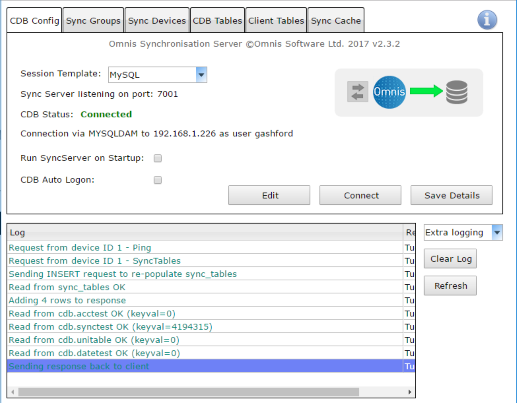Click the blue Omnis logo

[389, 92]
